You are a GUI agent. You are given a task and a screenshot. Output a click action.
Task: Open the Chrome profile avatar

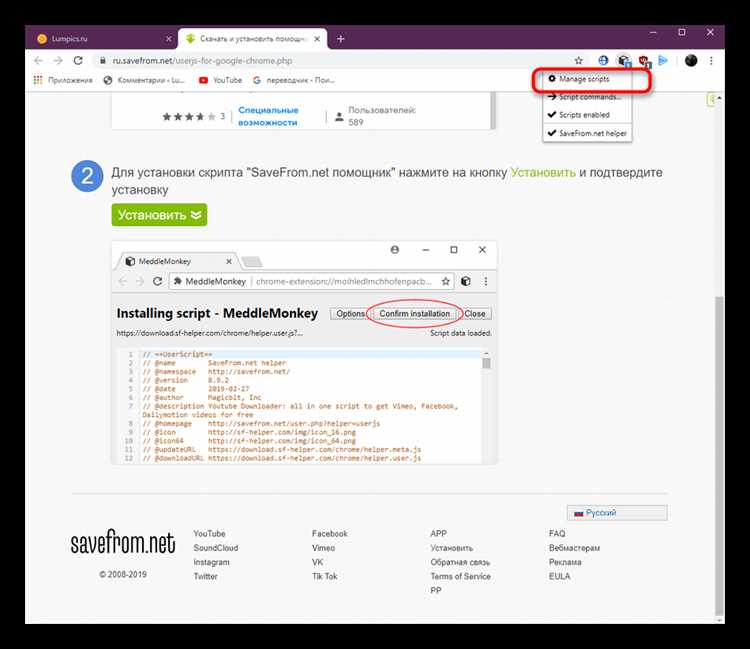pyautogui.click(x=691, y=61)
